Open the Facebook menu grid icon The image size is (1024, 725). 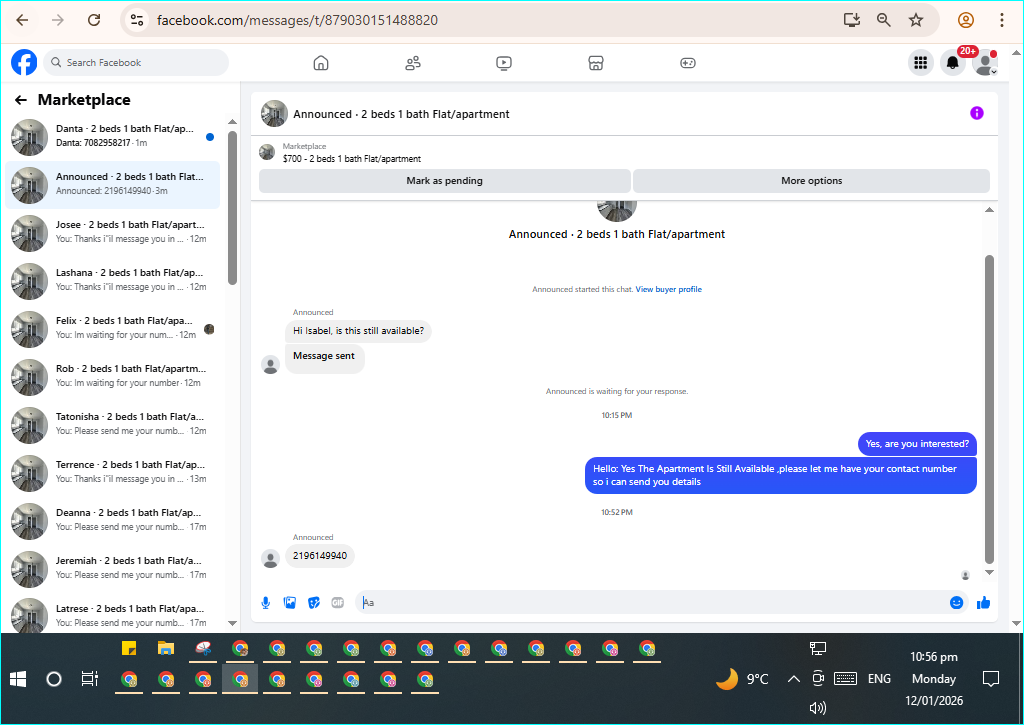click(x=920, y=63)
